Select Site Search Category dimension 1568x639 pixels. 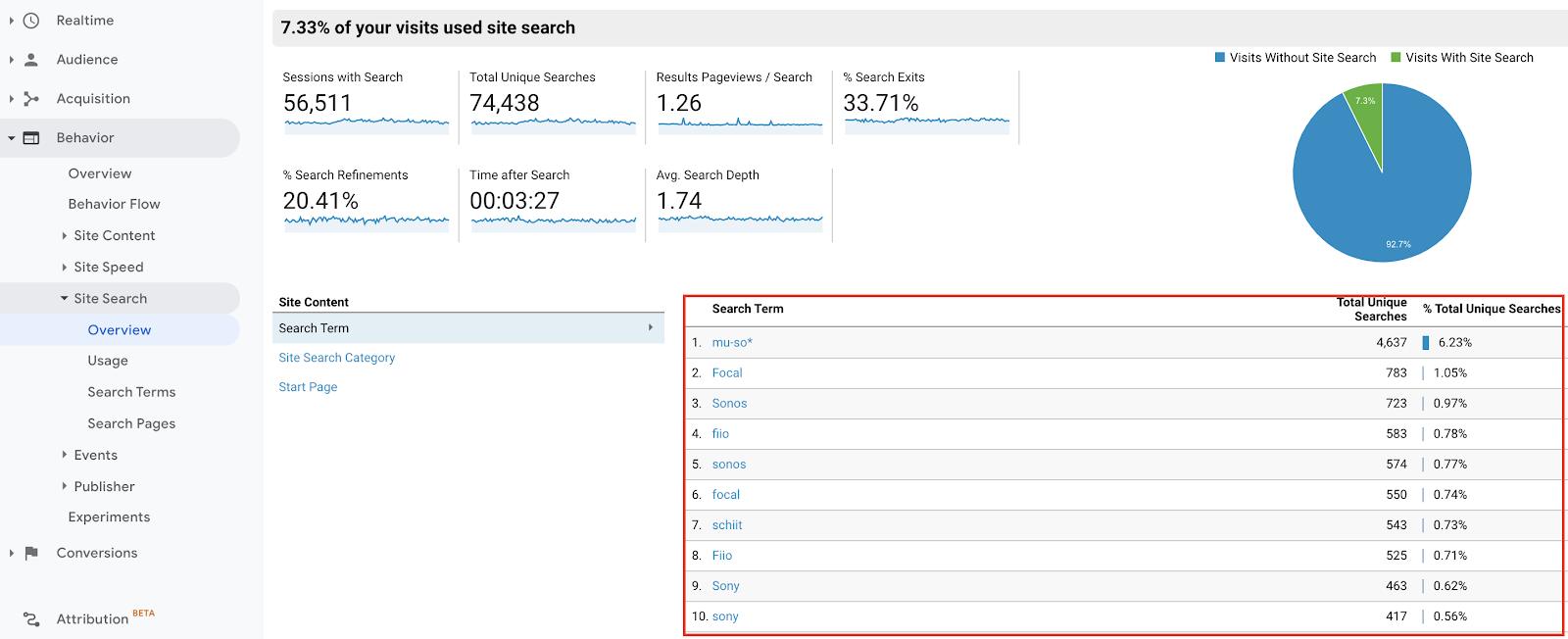pos(336,358)
